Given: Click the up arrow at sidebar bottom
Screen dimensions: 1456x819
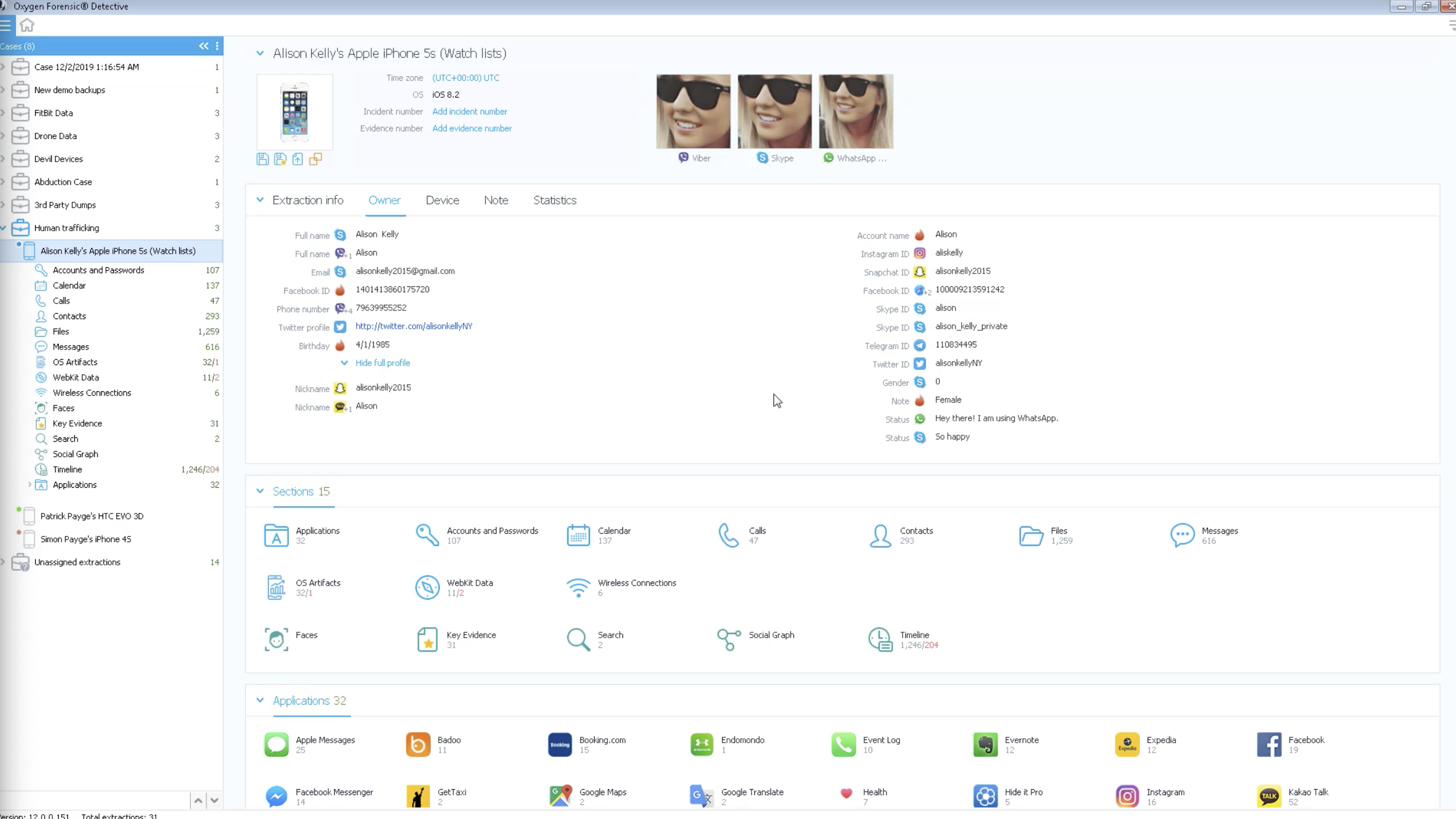Looking at the screenshot, I should (198, 800).
